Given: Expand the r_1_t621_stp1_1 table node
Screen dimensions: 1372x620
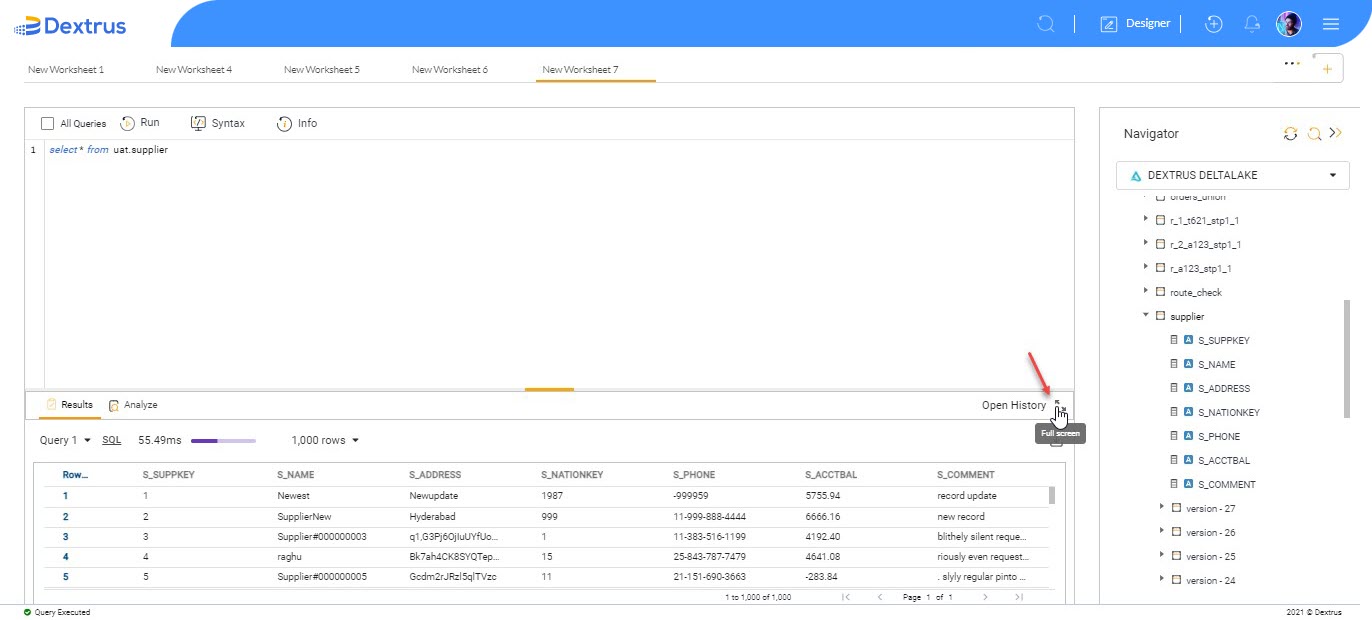Looking at the screenshot, I should [1146, 220].
